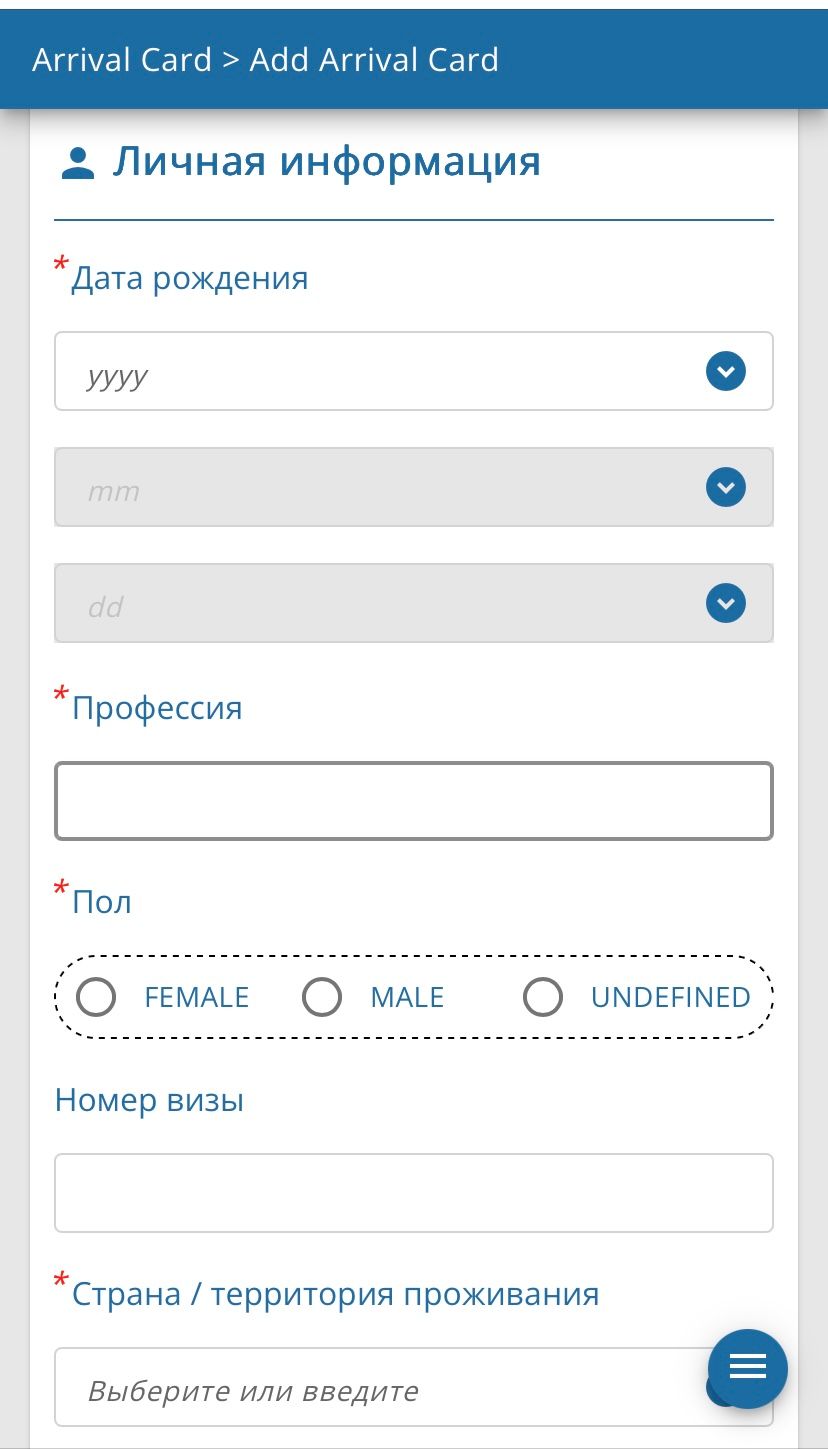Choose the UNDEFINED gender option

544,997
